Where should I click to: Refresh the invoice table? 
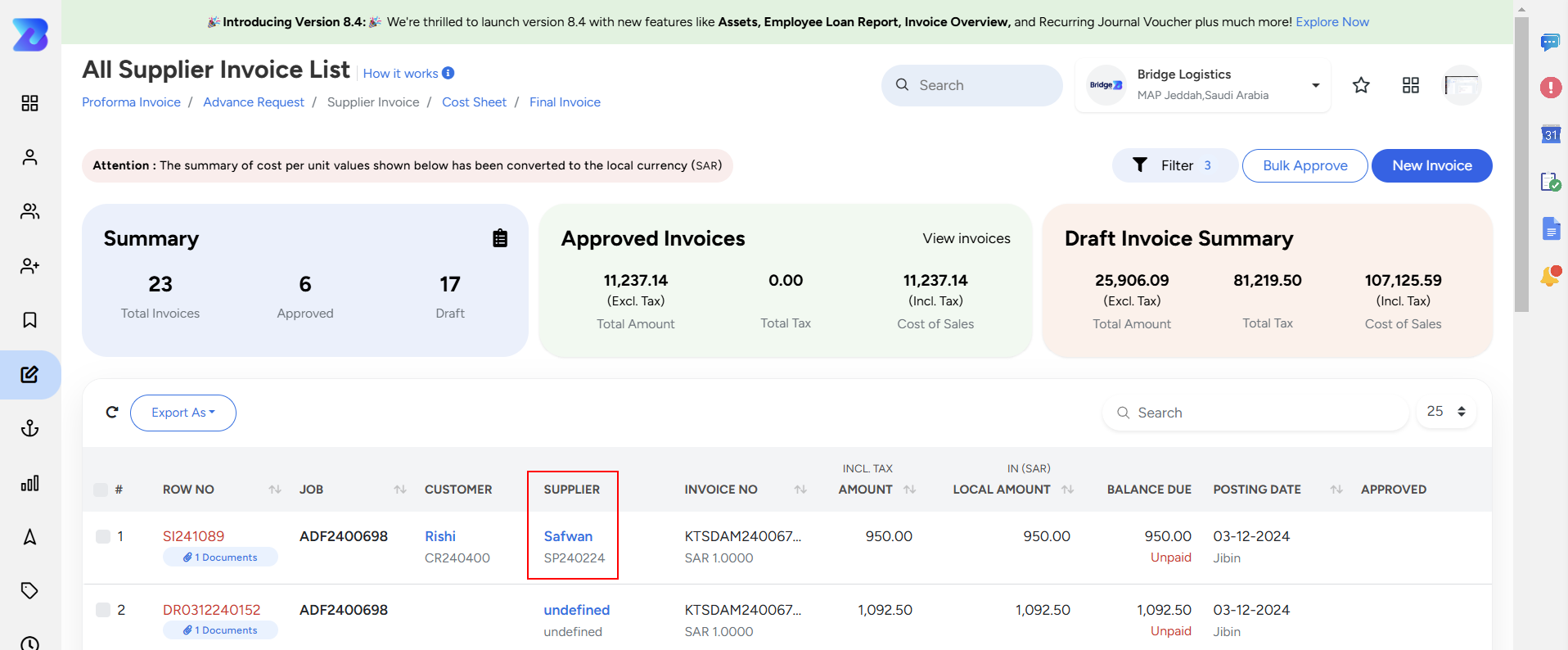point(112,412)
